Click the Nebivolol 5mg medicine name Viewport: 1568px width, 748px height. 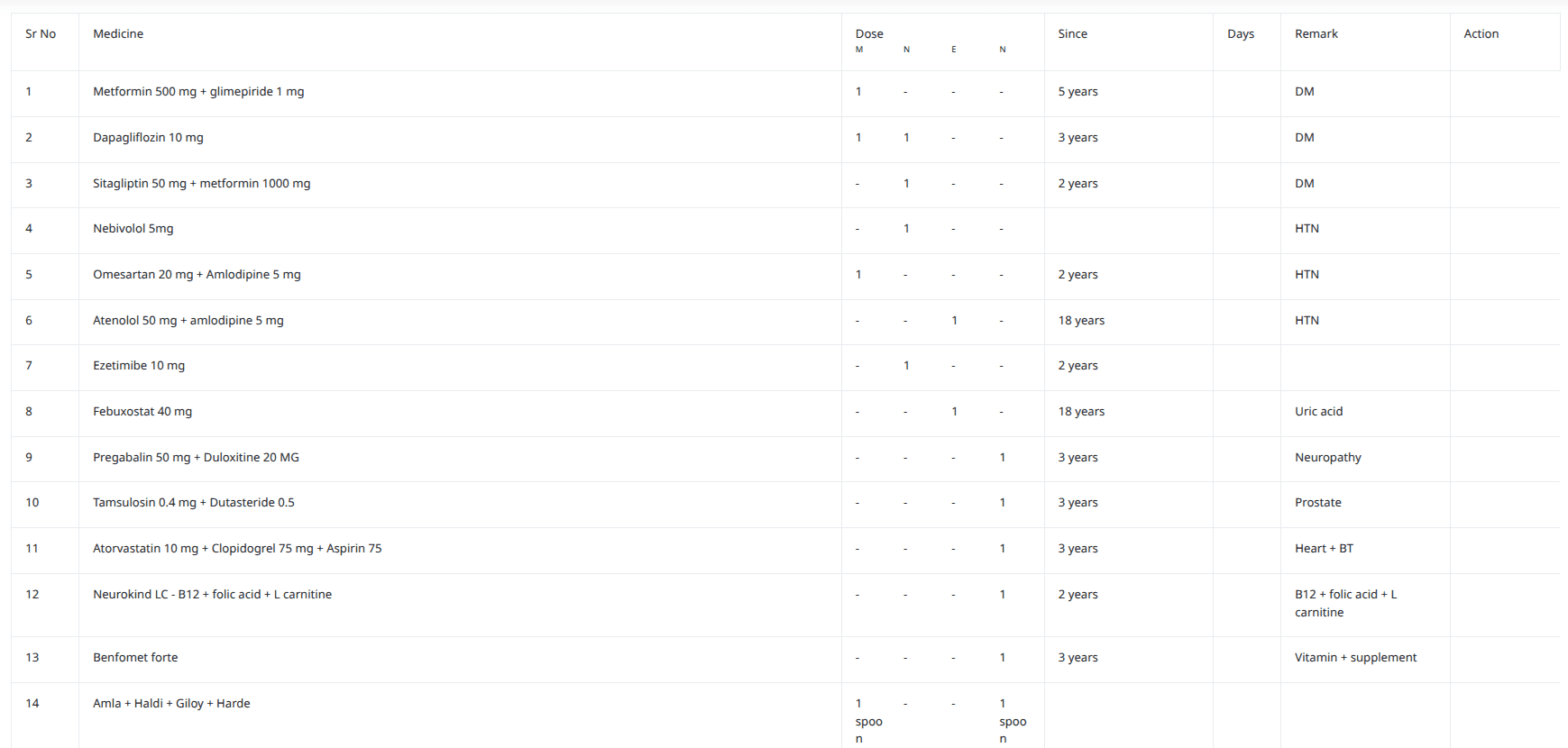(133, 229)
